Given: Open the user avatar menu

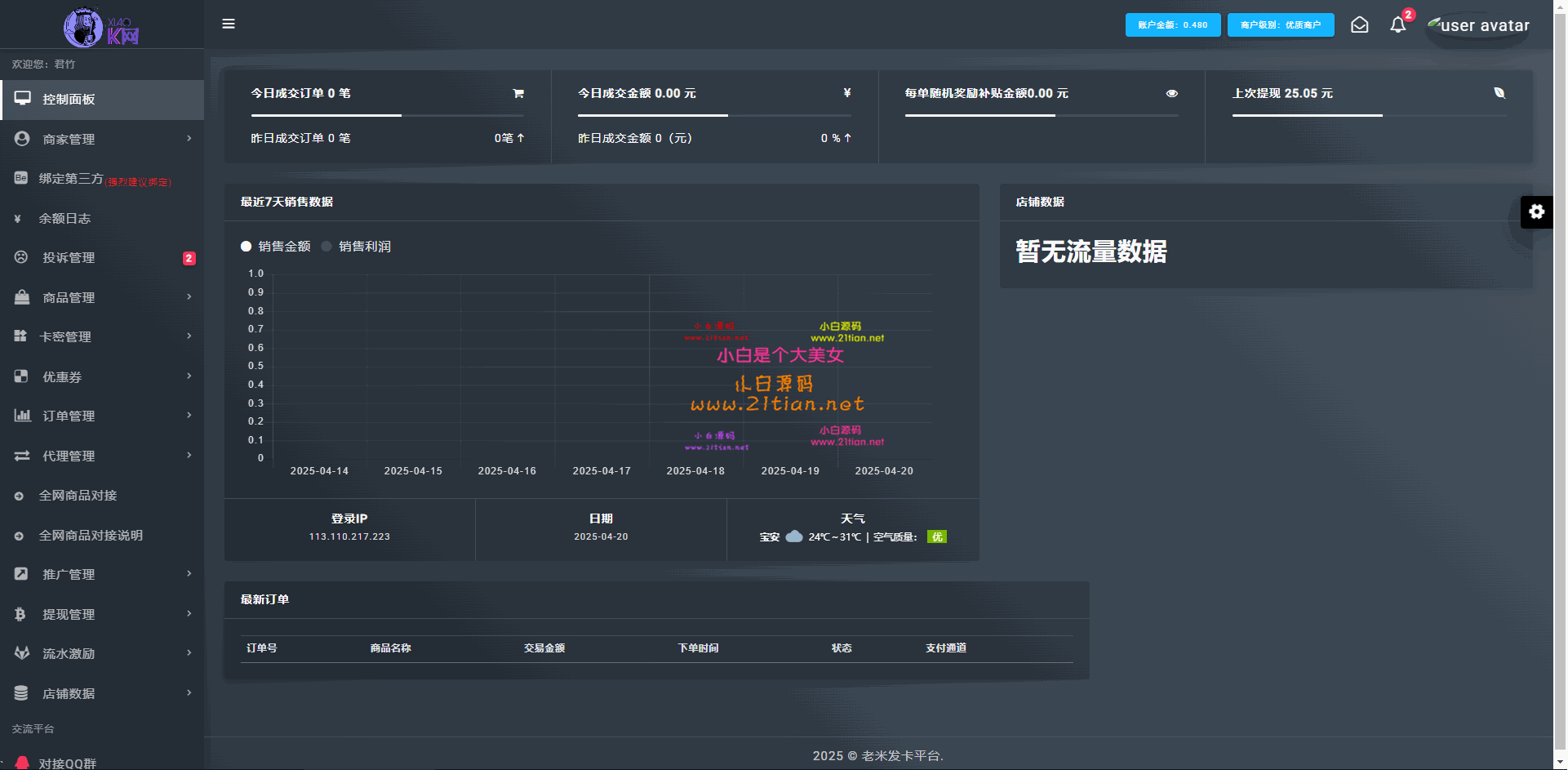Looking at the screenshot, I should click(x=1478, y=25).
